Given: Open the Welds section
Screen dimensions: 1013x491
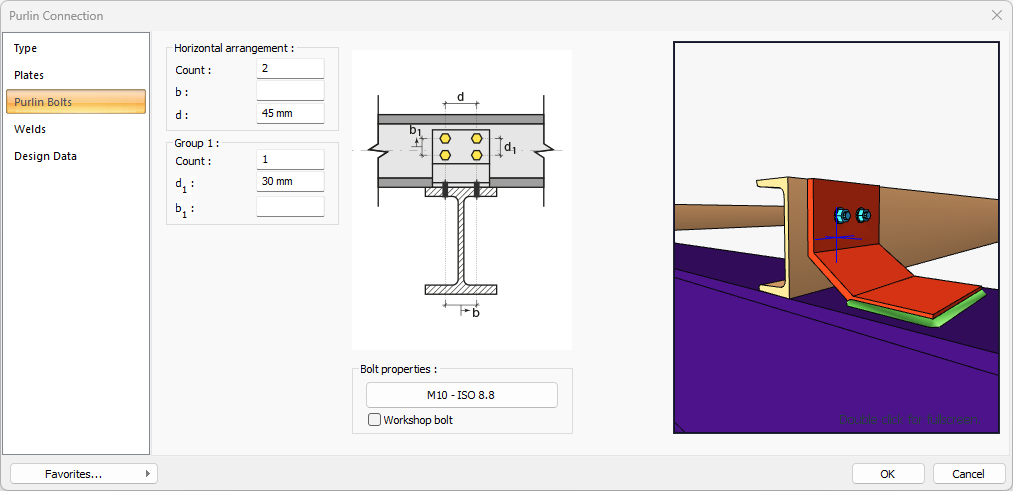Looking at the screenshot, I should [30, 129].
